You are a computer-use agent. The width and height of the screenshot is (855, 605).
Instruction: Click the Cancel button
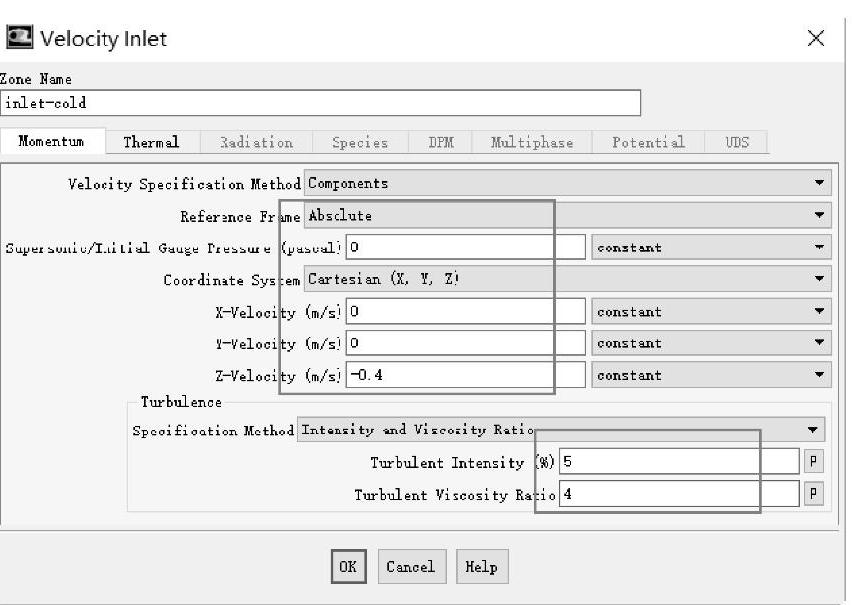coord(410,567)
